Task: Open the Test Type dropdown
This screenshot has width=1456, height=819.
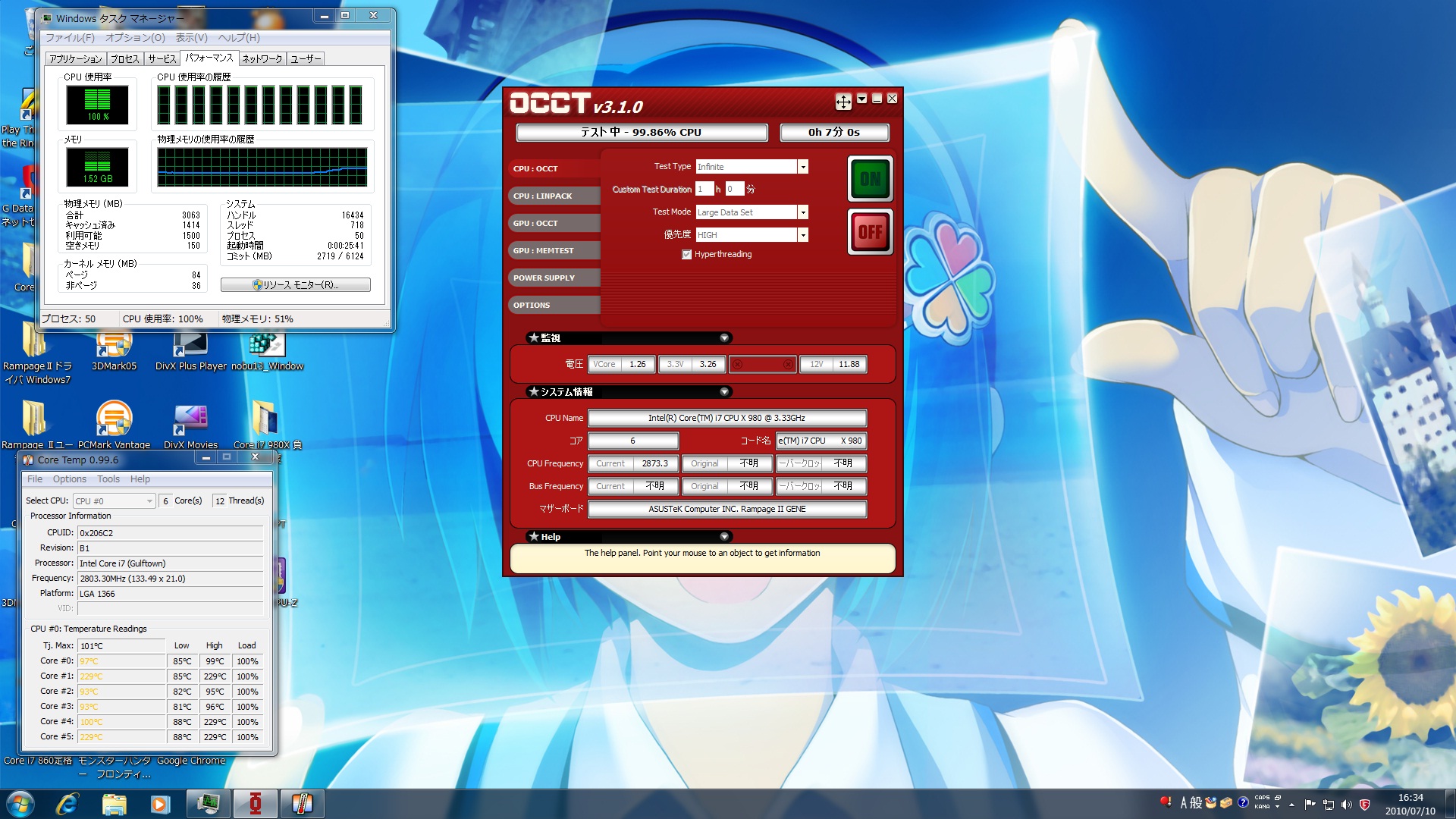Action: coord(802,167)
